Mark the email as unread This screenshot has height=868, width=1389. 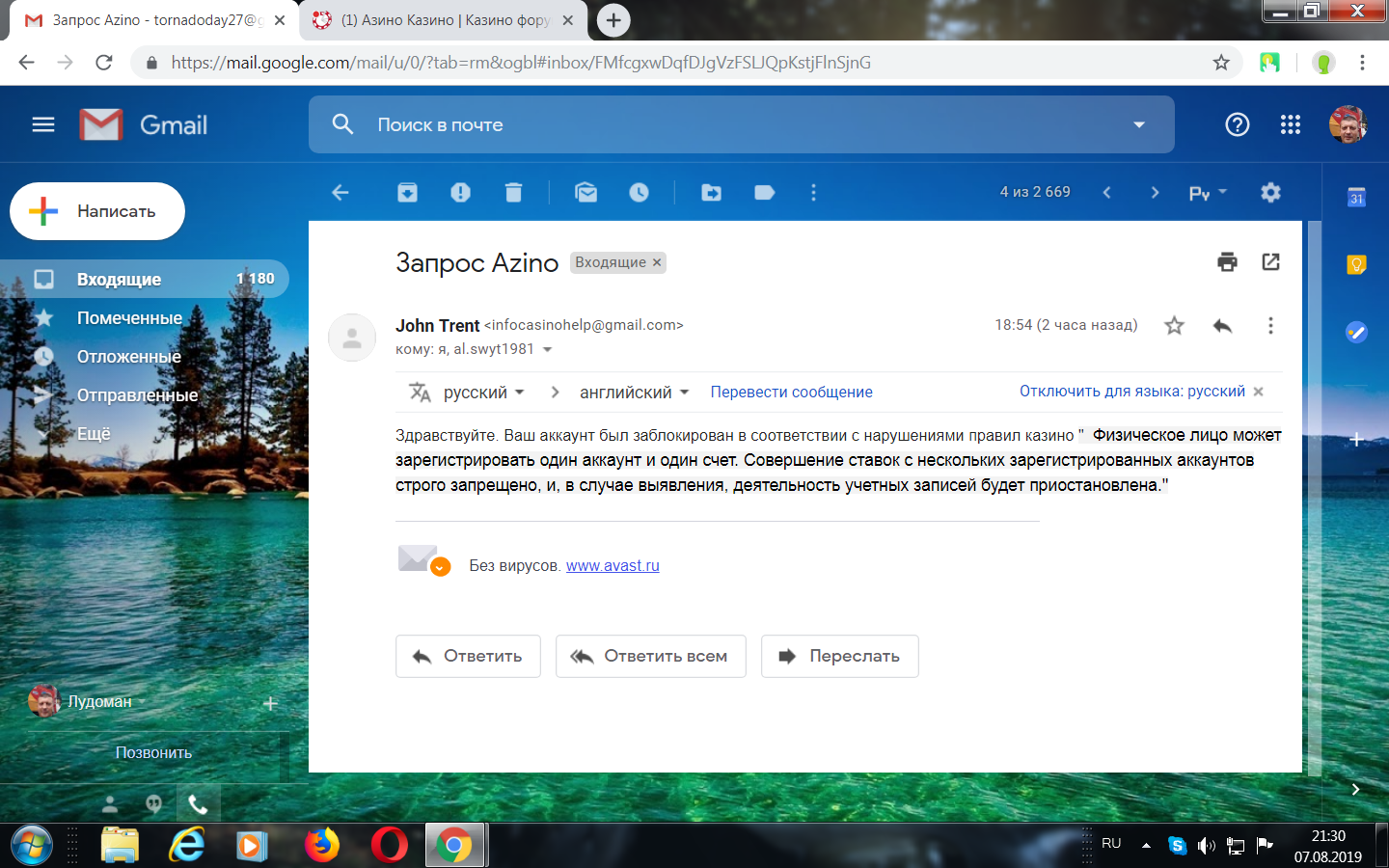pos(586,193)
